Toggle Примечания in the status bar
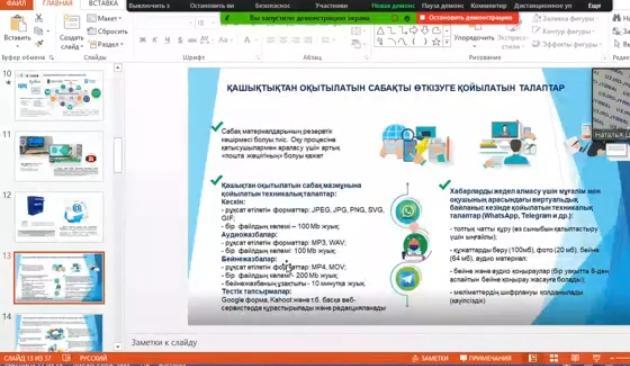630x366 pixels. point(486,358)
